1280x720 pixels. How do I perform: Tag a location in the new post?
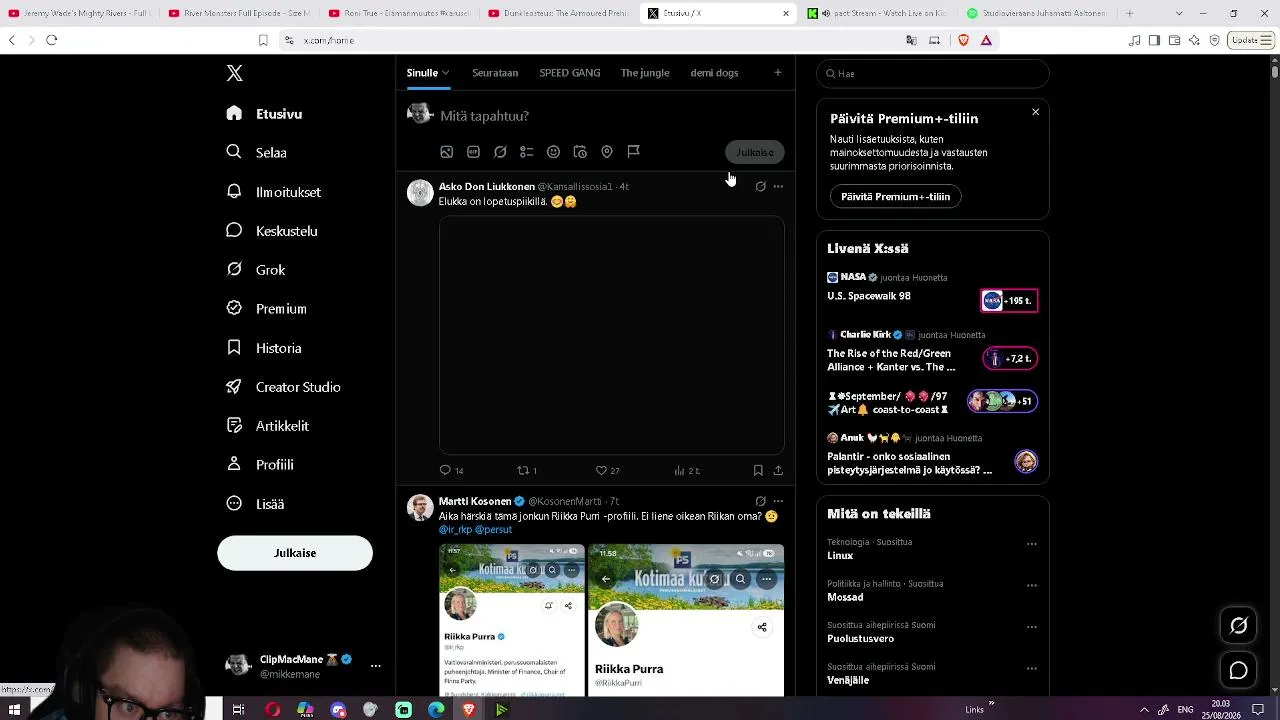pos(607,152)
